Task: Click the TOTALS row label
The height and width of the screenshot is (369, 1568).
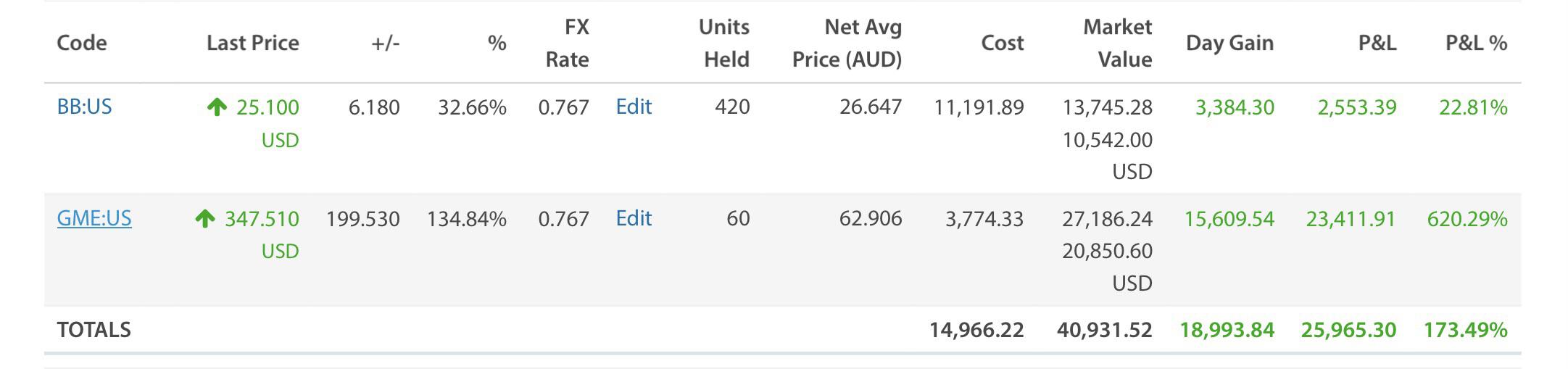Action: point(94,330)
